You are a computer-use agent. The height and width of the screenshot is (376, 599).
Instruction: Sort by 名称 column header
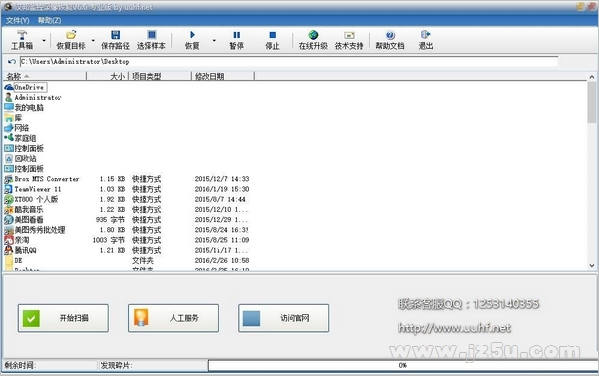(x=44, y=76)
